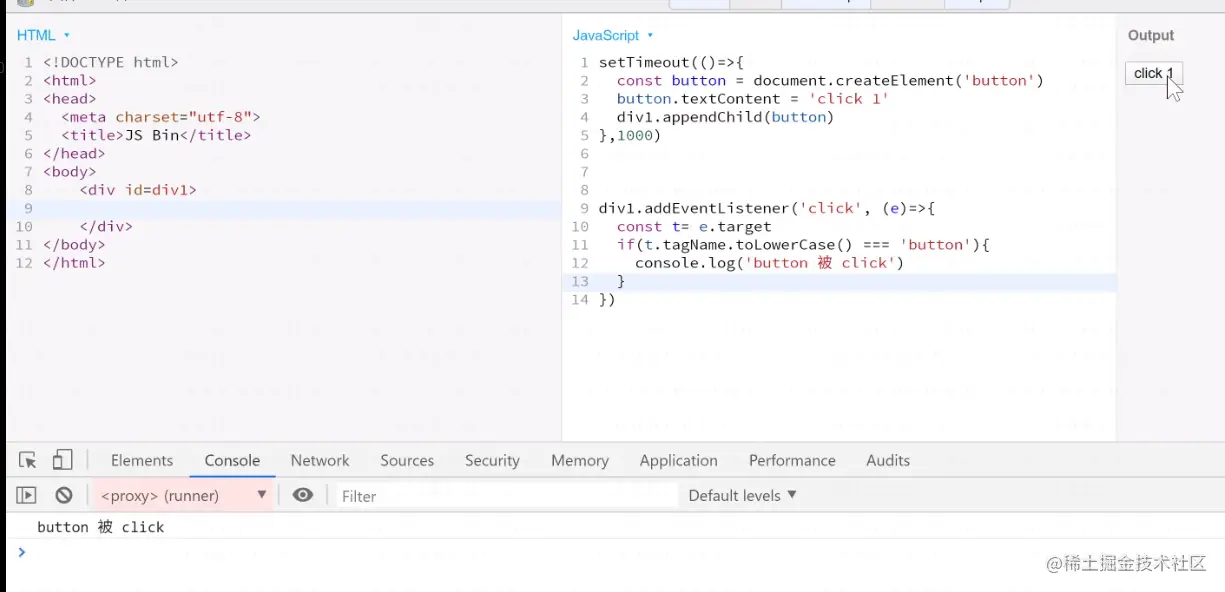The image size is (1225, 592).
Task: Click the if(t.tagName.toLowerCase() line
Action: click(x=803, y=244)
